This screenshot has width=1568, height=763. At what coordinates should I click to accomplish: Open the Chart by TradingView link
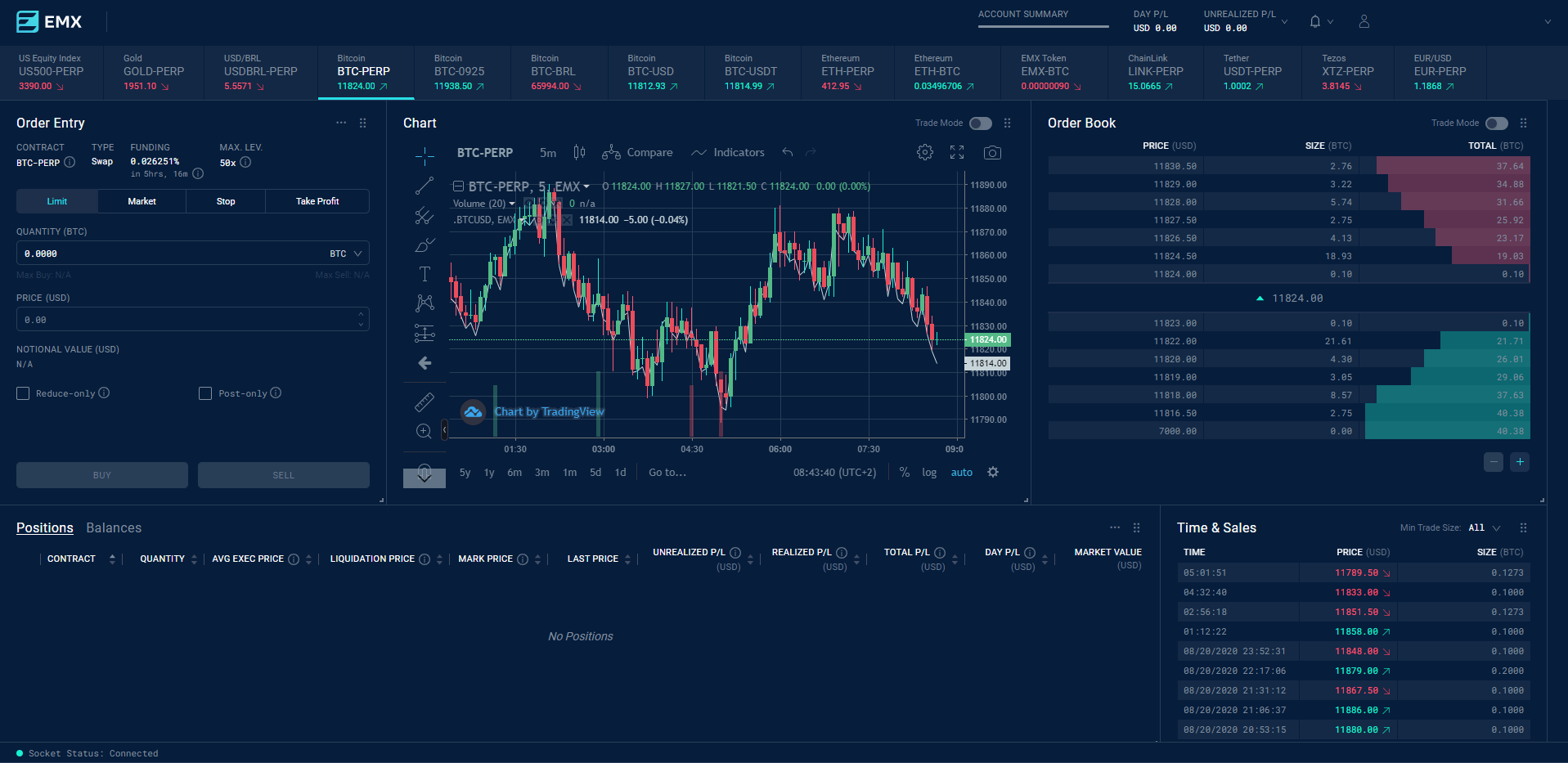549,411
